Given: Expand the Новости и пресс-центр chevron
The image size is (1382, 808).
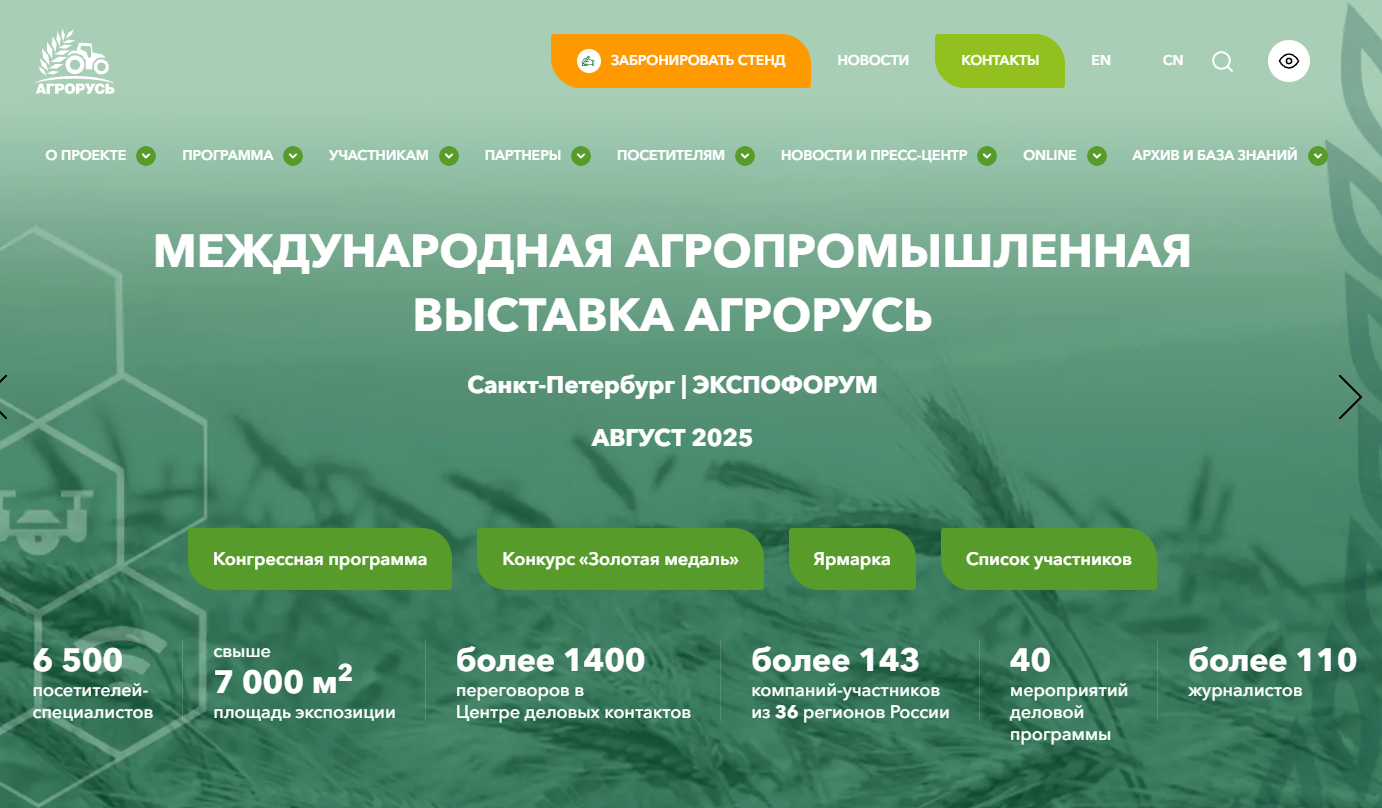Looking at the screenshot, I should pos(987,156).
